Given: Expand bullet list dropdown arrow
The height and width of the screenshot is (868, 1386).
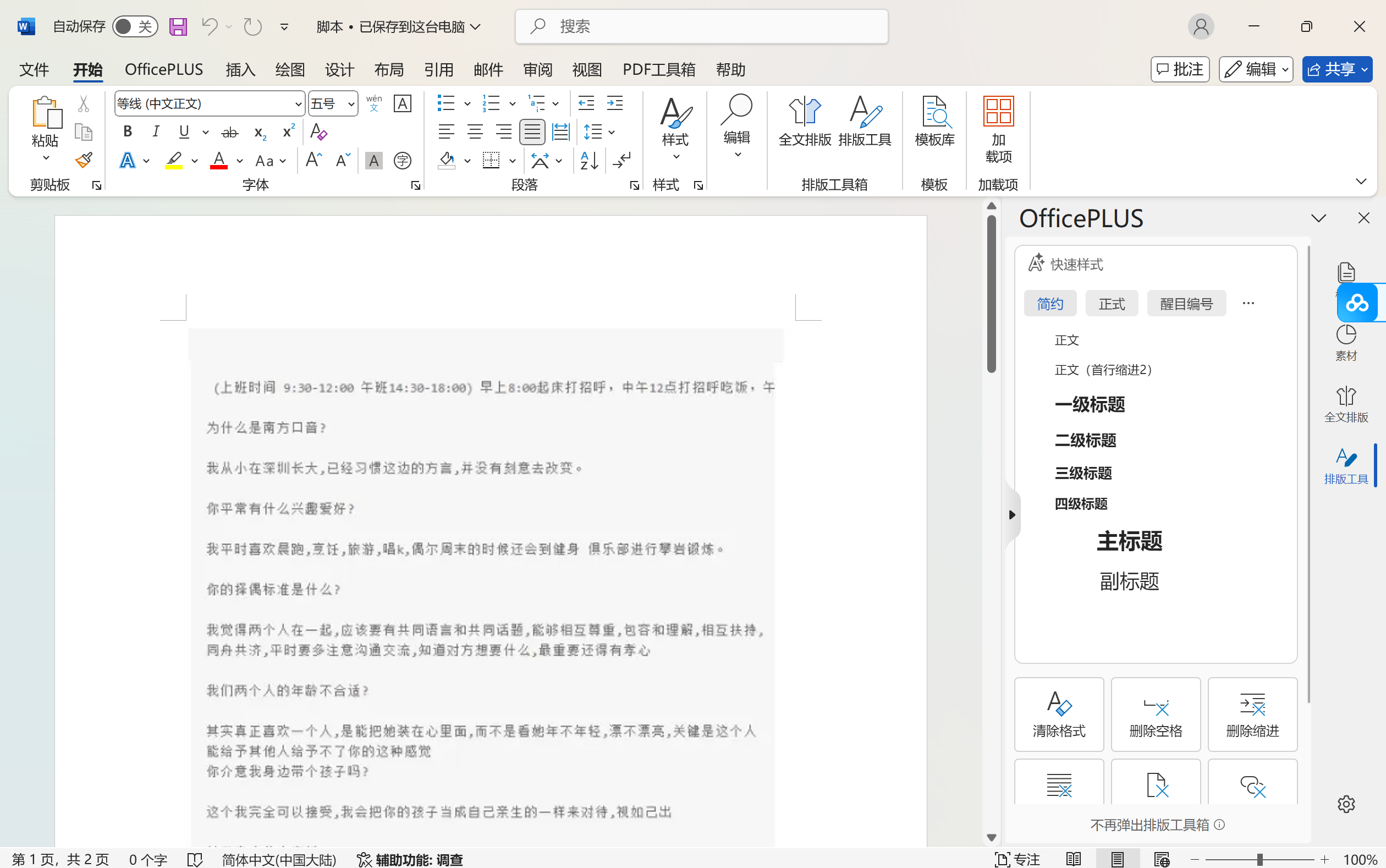Looking at the screenshot, I should point(467,104).
